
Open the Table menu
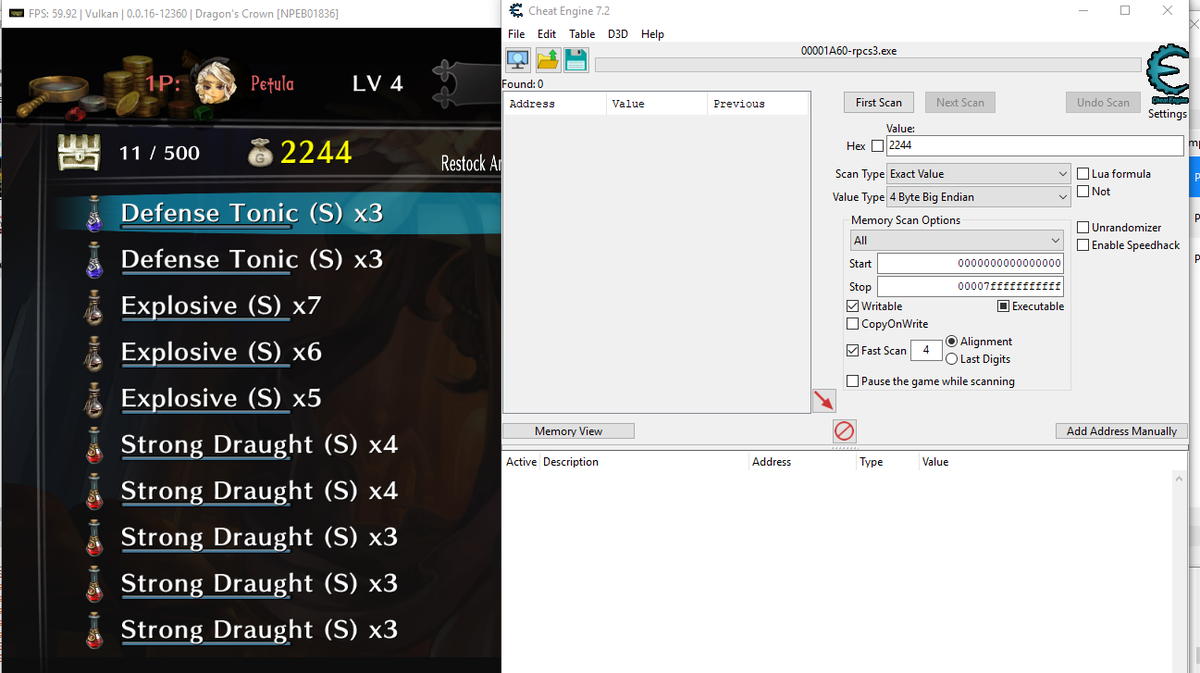click(582, 34)
